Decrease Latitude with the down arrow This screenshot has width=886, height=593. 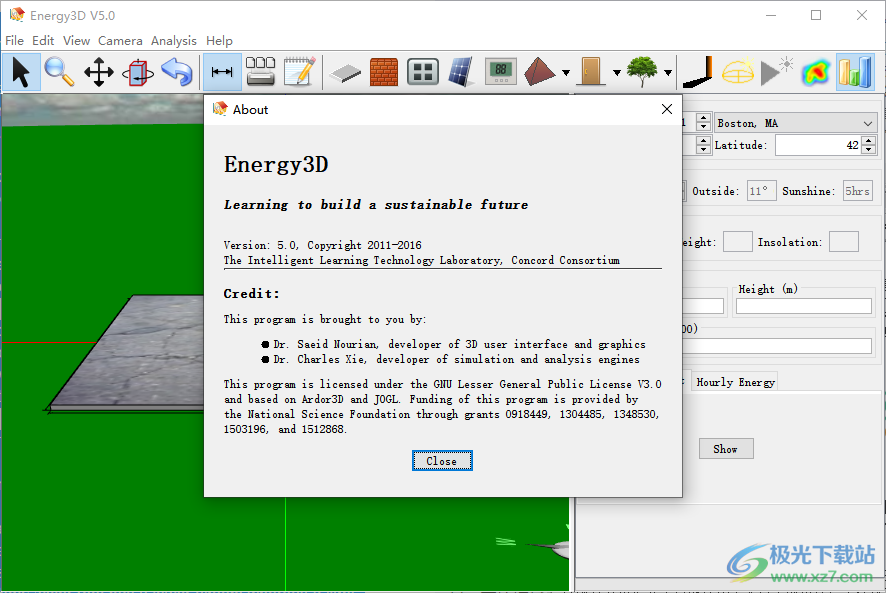(869, 150)
